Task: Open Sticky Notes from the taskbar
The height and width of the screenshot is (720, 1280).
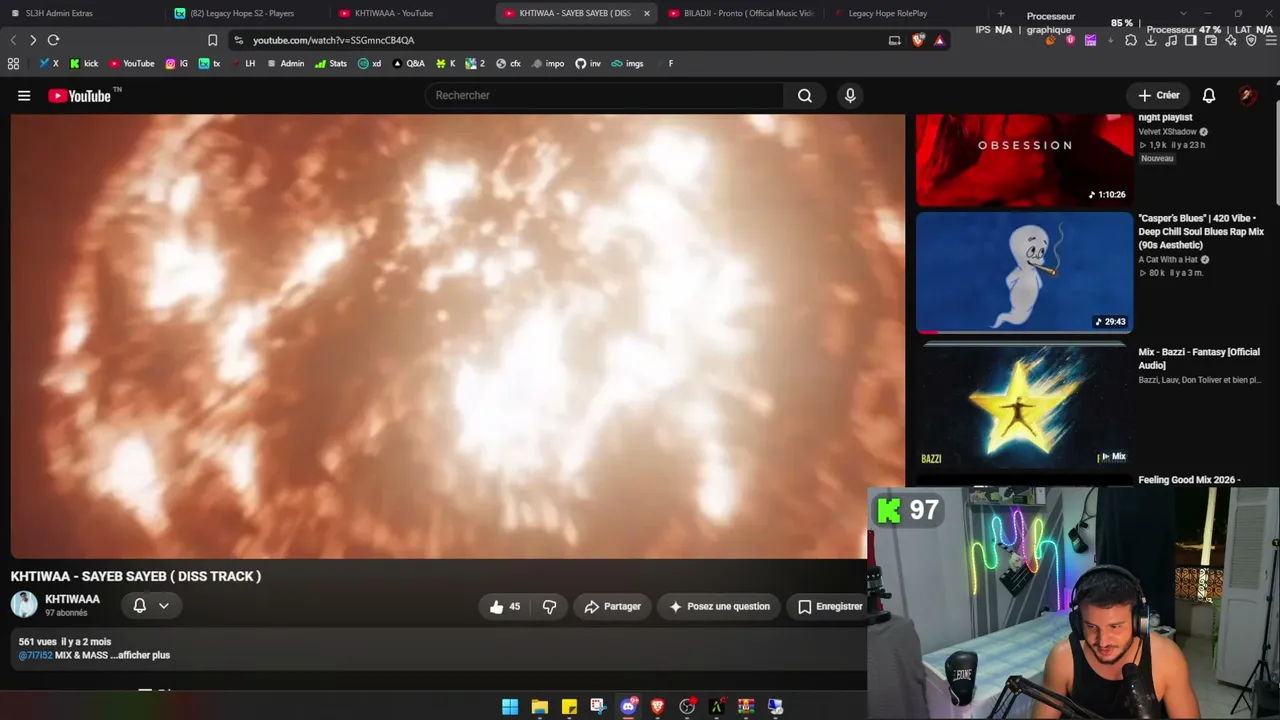Action: (569, 707)
